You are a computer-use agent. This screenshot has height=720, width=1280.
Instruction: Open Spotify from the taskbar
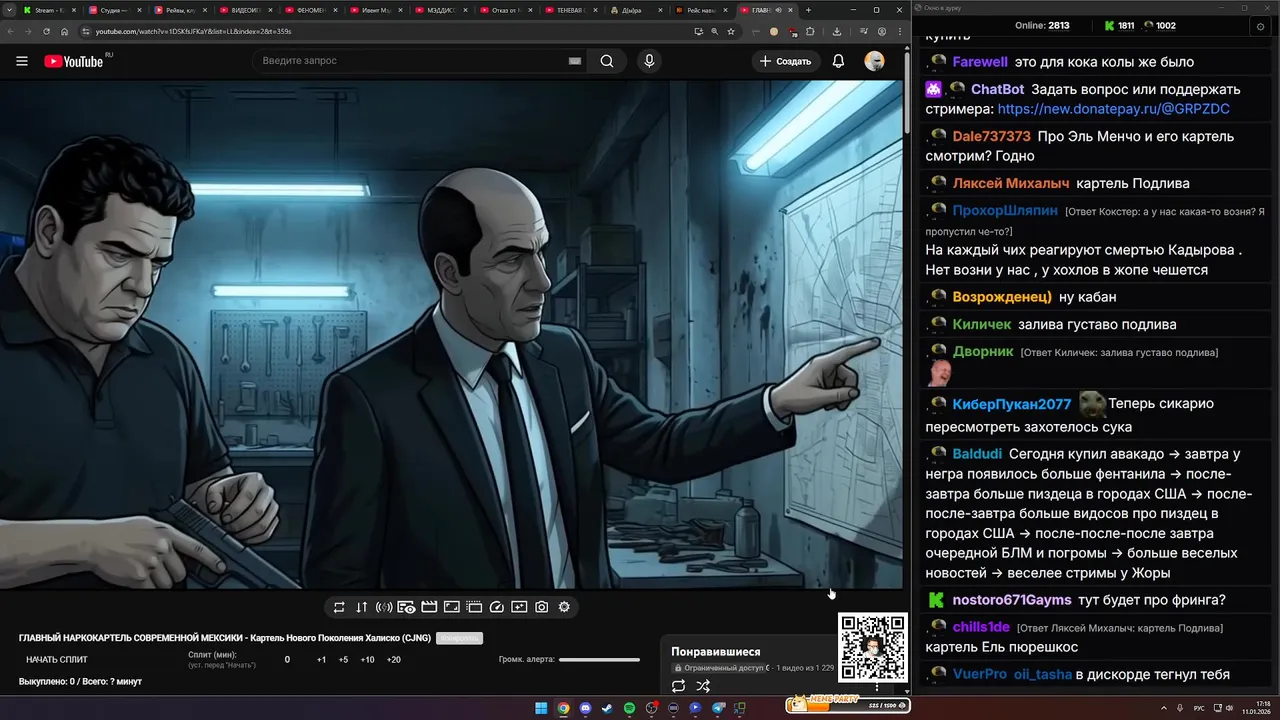point(629,708)
